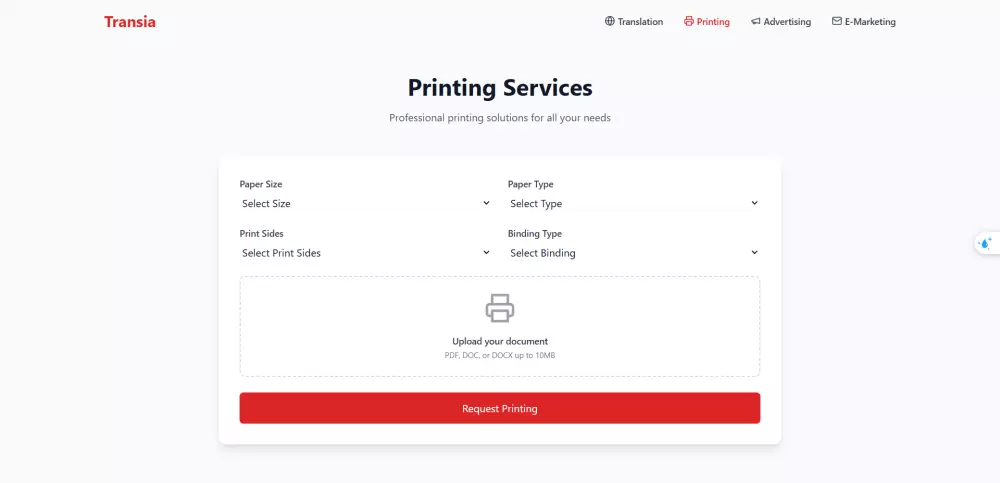
Task: Click the Binding Type chevron arrow
Action: tap(754, 252)
